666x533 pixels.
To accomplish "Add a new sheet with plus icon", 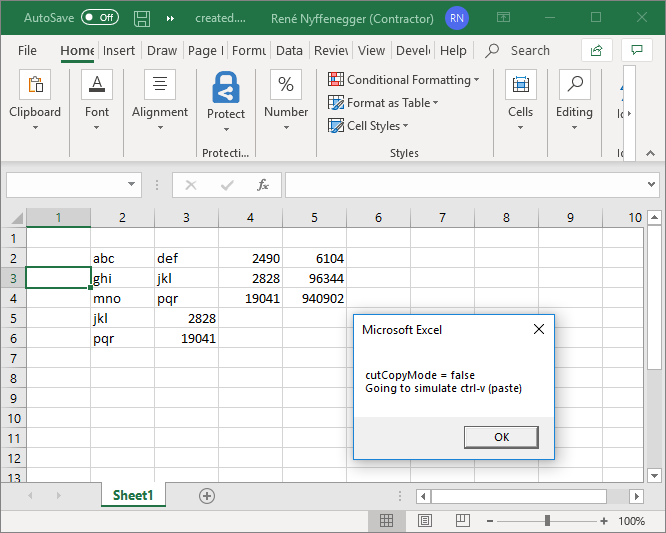I will point(207,495).
